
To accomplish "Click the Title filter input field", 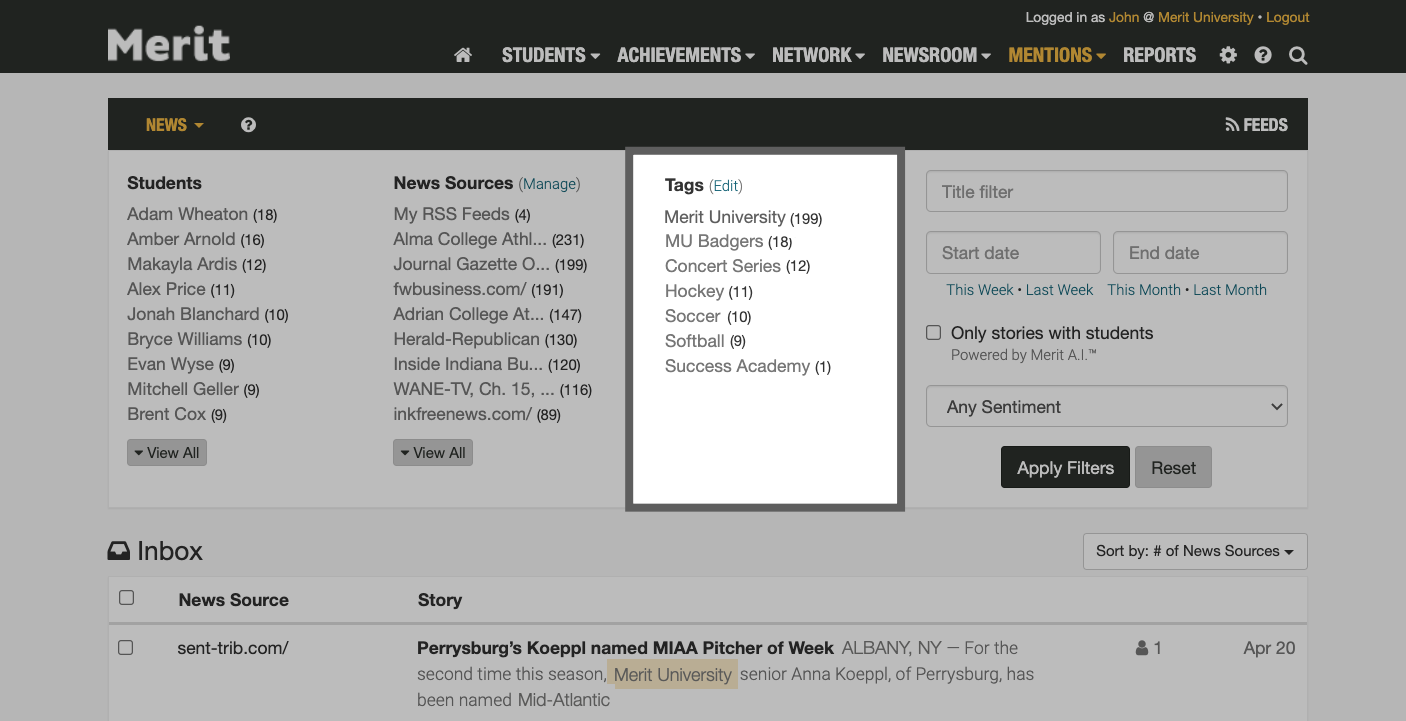I will [1106, 191].
